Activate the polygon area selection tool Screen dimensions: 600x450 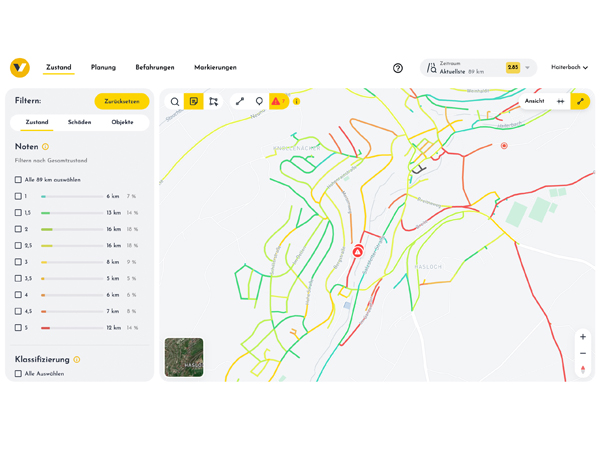click(213, 102)
